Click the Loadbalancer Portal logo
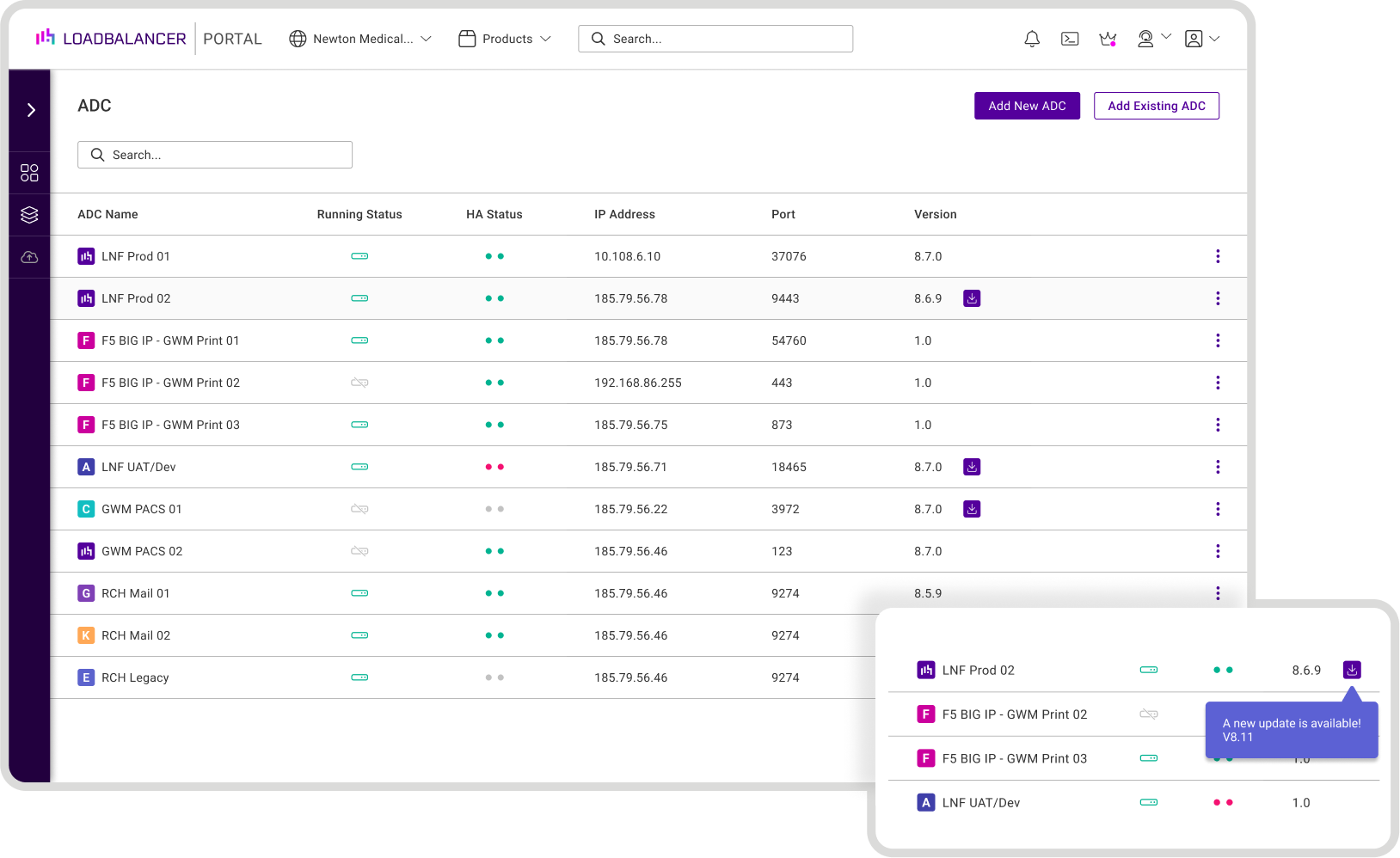 [148, 39]
